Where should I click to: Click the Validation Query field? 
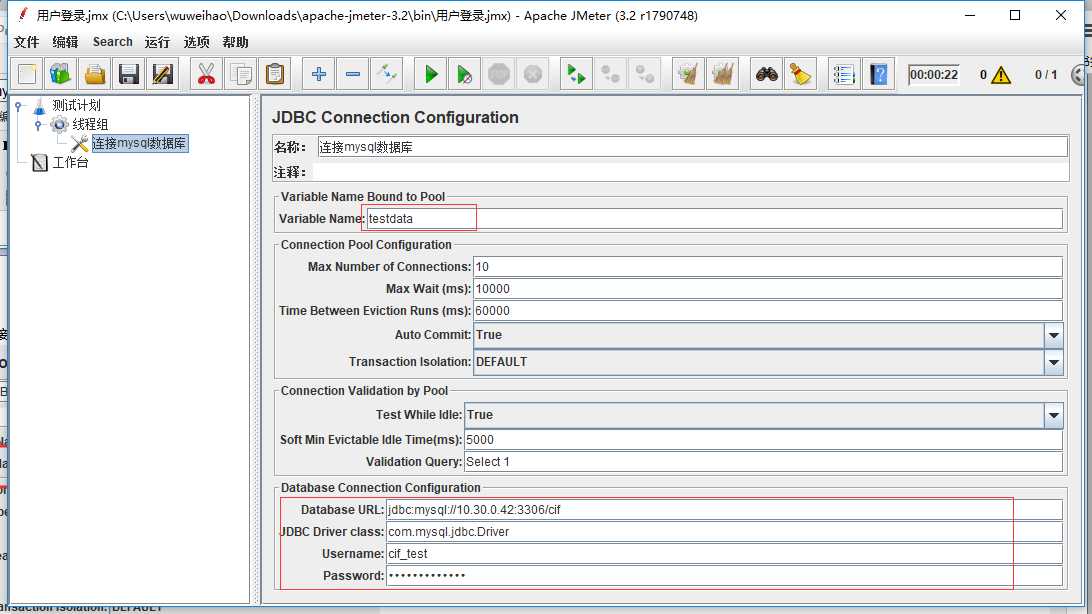(763, 462)
